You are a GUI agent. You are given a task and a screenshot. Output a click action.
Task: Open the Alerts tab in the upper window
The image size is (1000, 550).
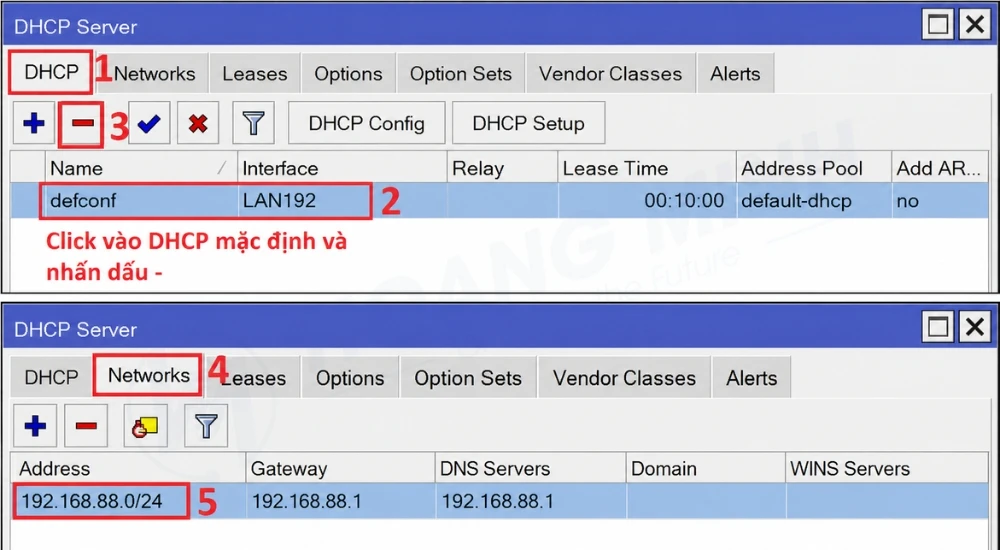tap(735, 74)
